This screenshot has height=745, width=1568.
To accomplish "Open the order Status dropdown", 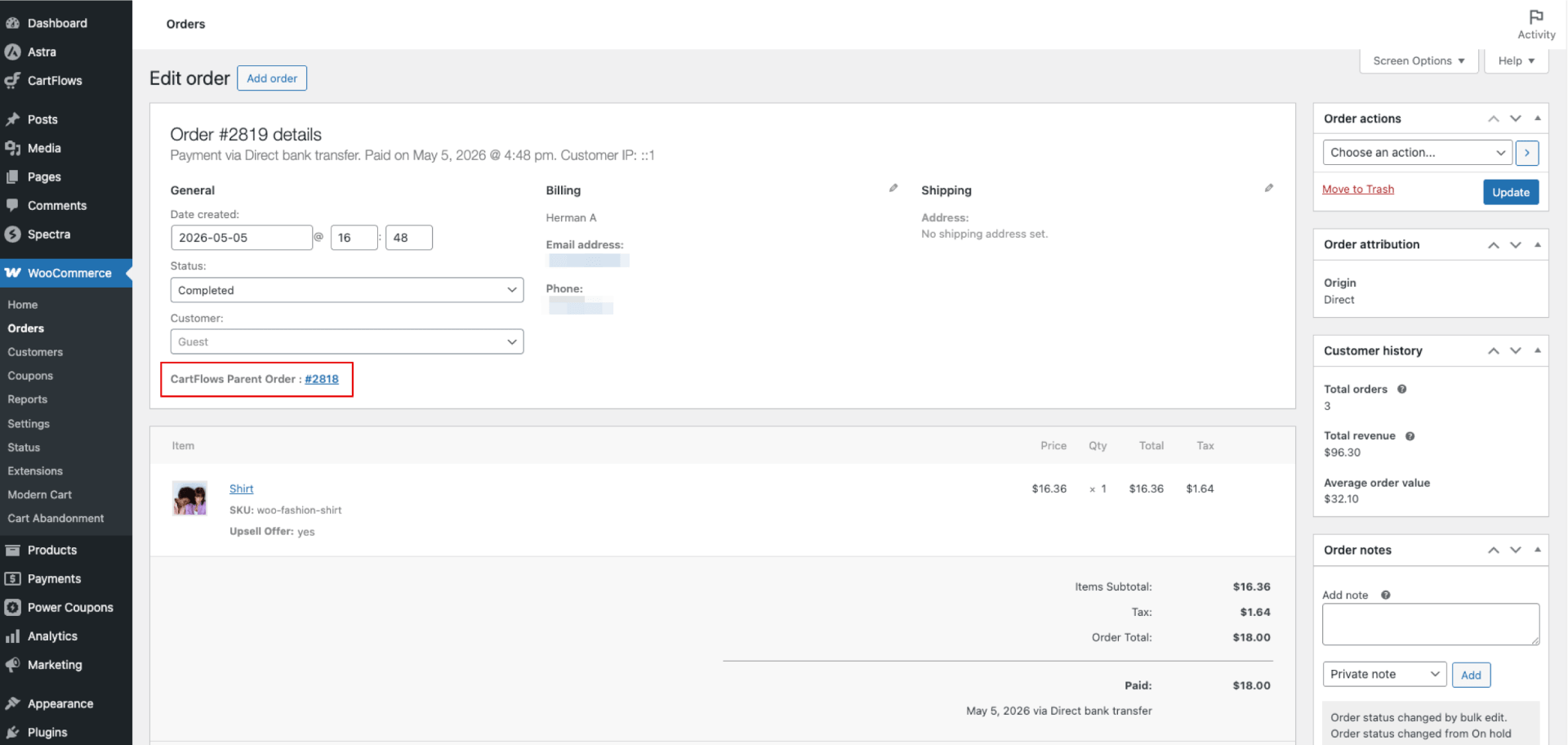I will [x=346, y=290].
